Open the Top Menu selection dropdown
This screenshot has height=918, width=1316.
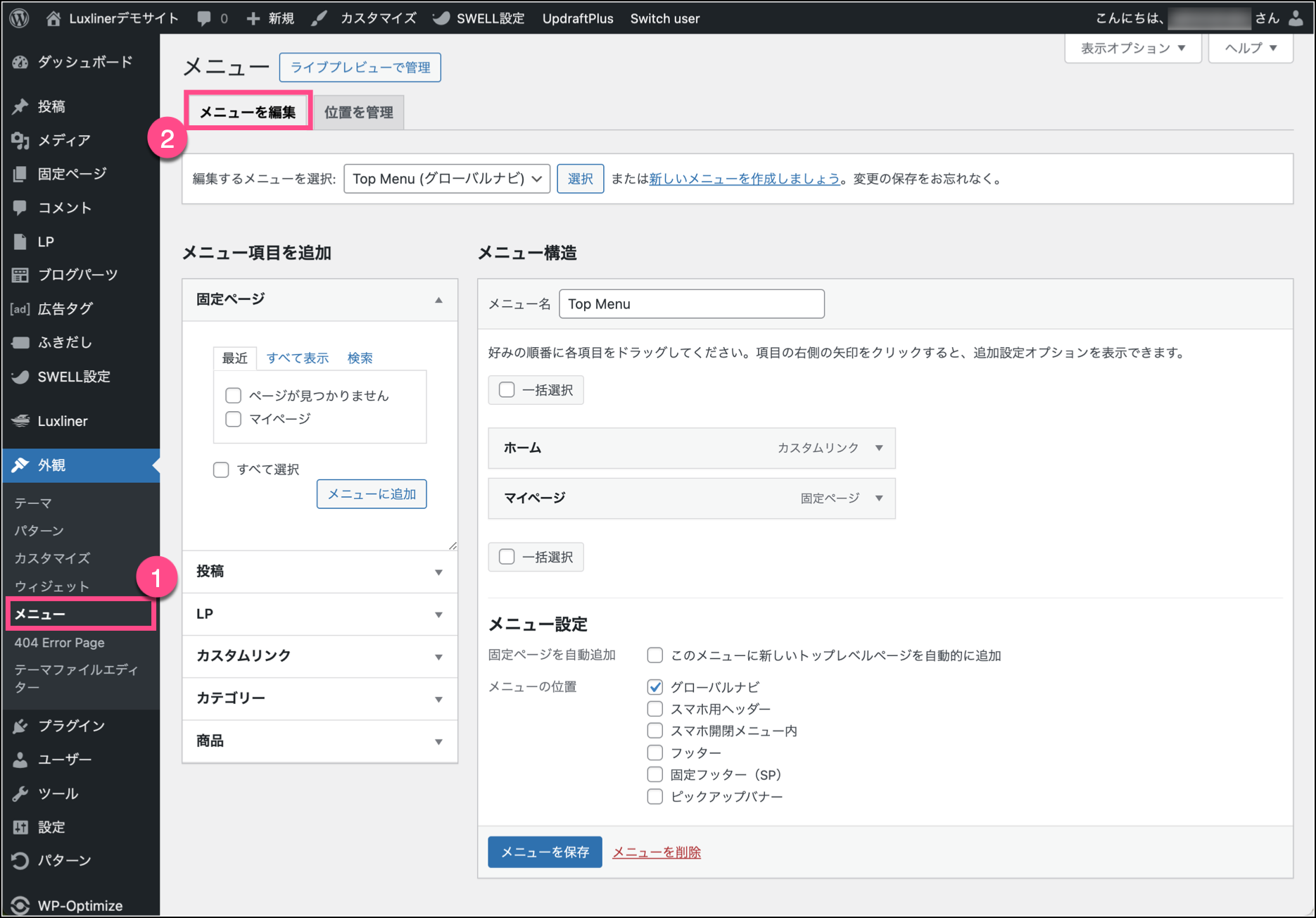(x=447, y=179)
